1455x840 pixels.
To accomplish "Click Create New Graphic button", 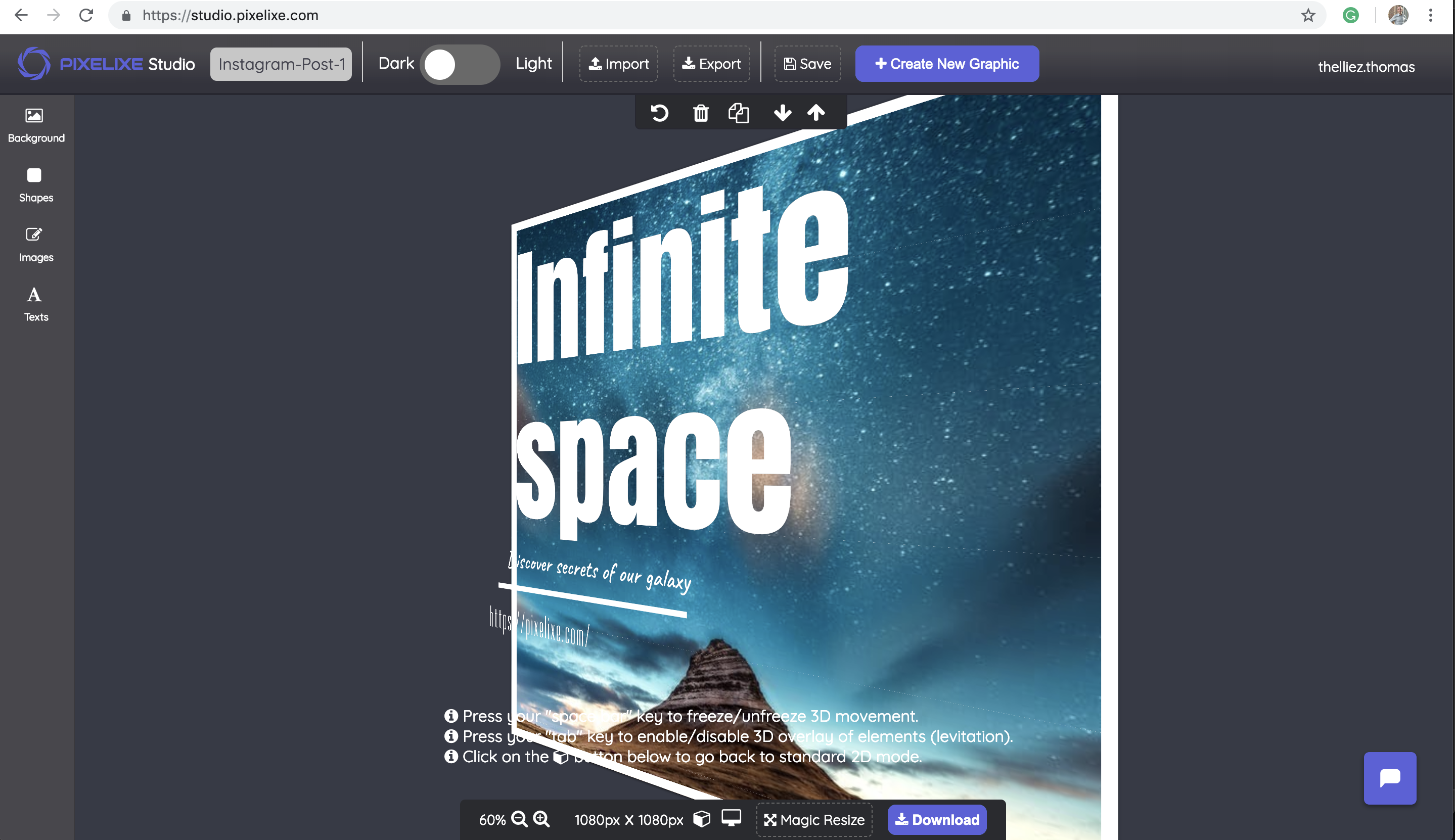I will point(947,64).
